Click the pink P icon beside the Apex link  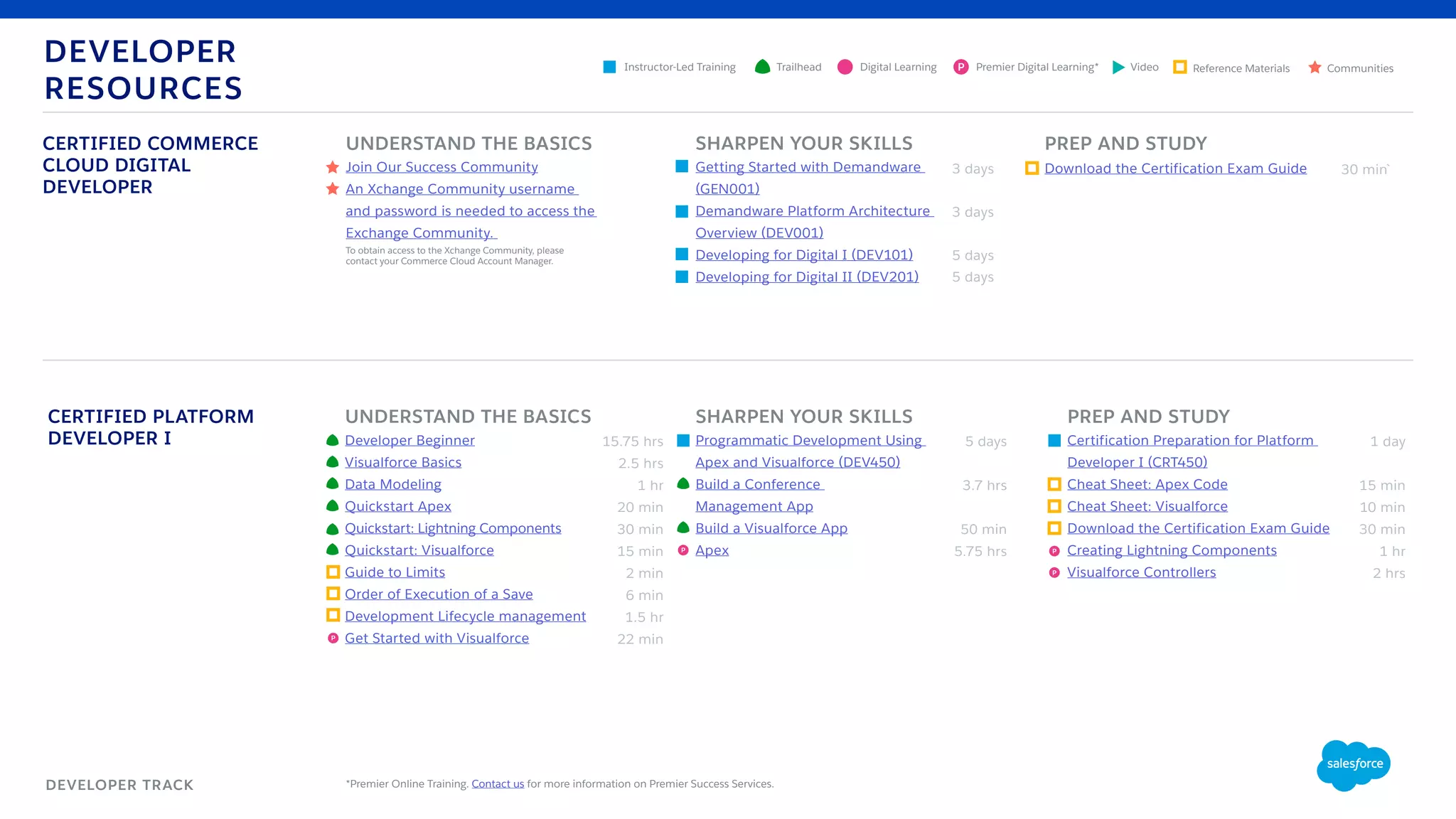[683, 550]
